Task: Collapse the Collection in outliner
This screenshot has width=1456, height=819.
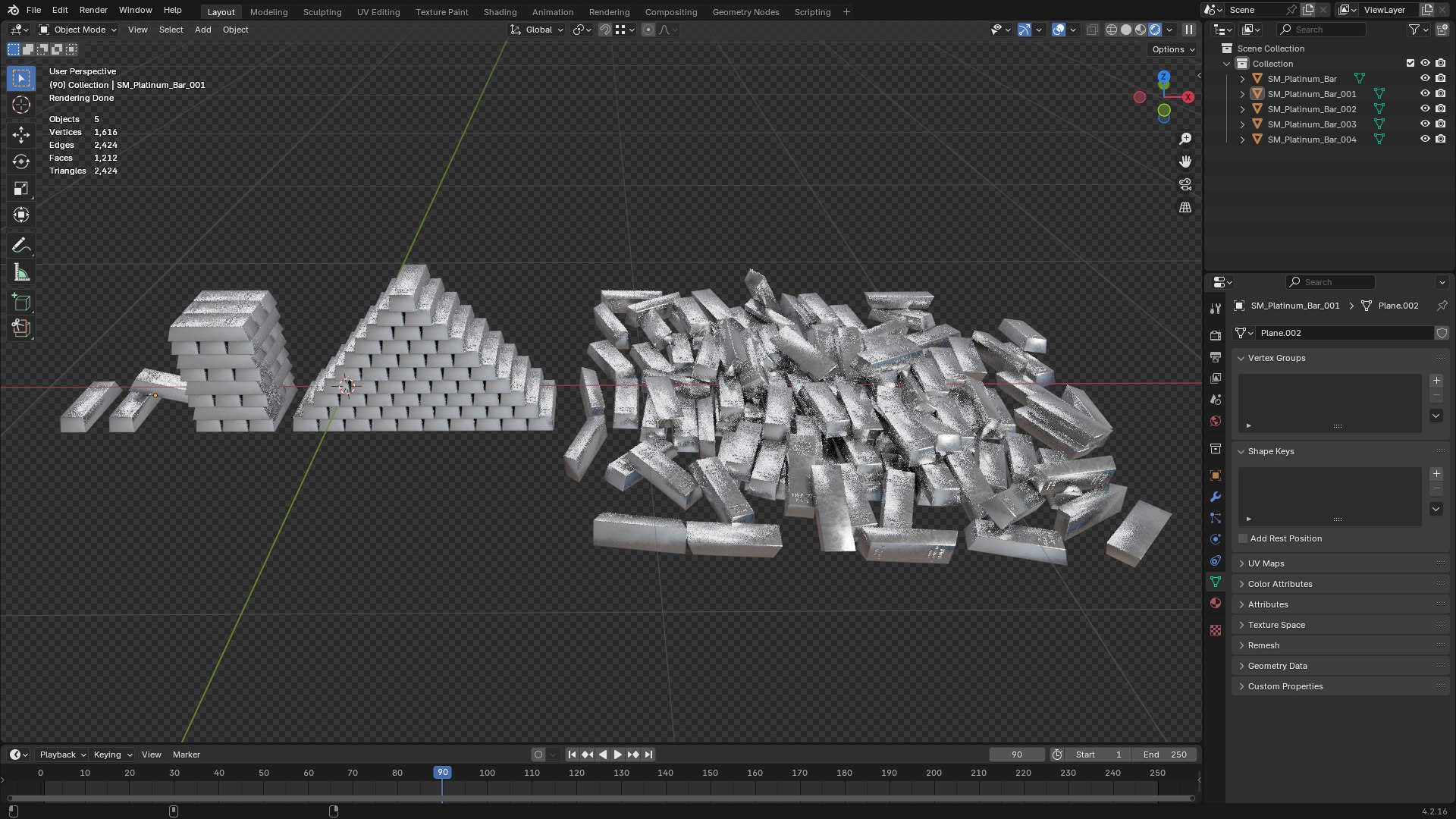Action: (x=1227, y=64)
